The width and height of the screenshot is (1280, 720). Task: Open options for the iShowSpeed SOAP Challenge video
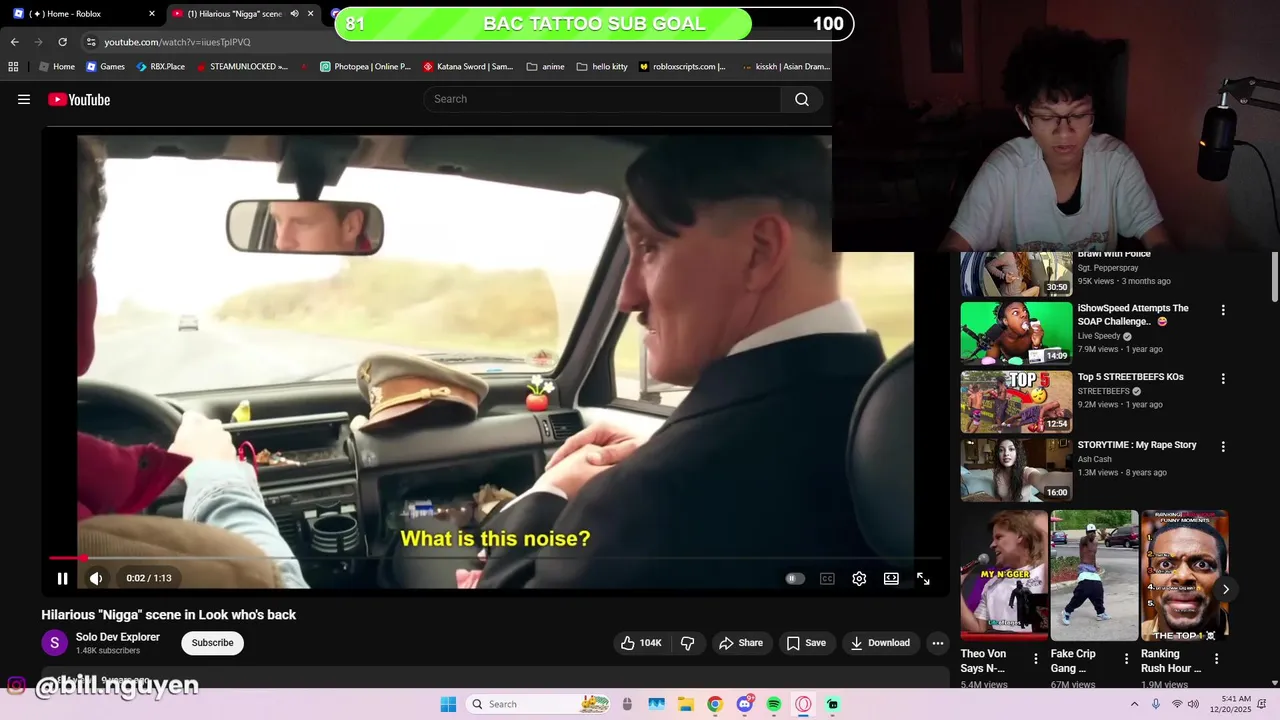[x=1222, y=310]
